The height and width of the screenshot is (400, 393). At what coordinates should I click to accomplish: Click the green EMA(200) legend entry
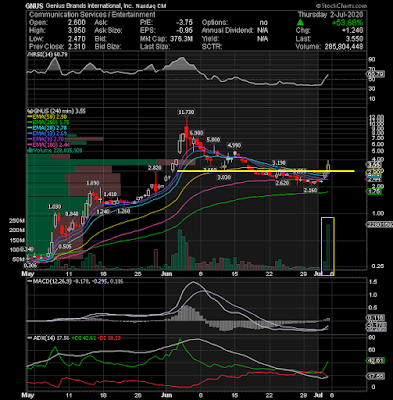(50, 122)
